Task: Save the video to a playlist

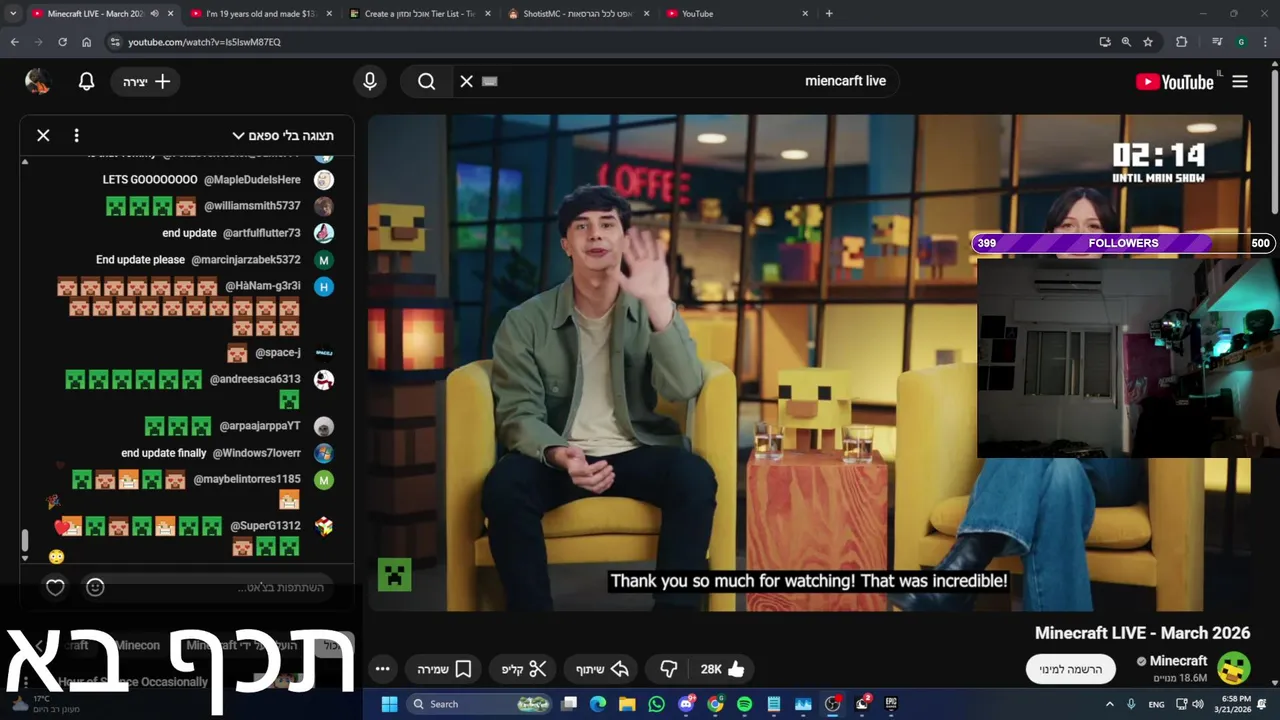Action: (x=443, y=669)
